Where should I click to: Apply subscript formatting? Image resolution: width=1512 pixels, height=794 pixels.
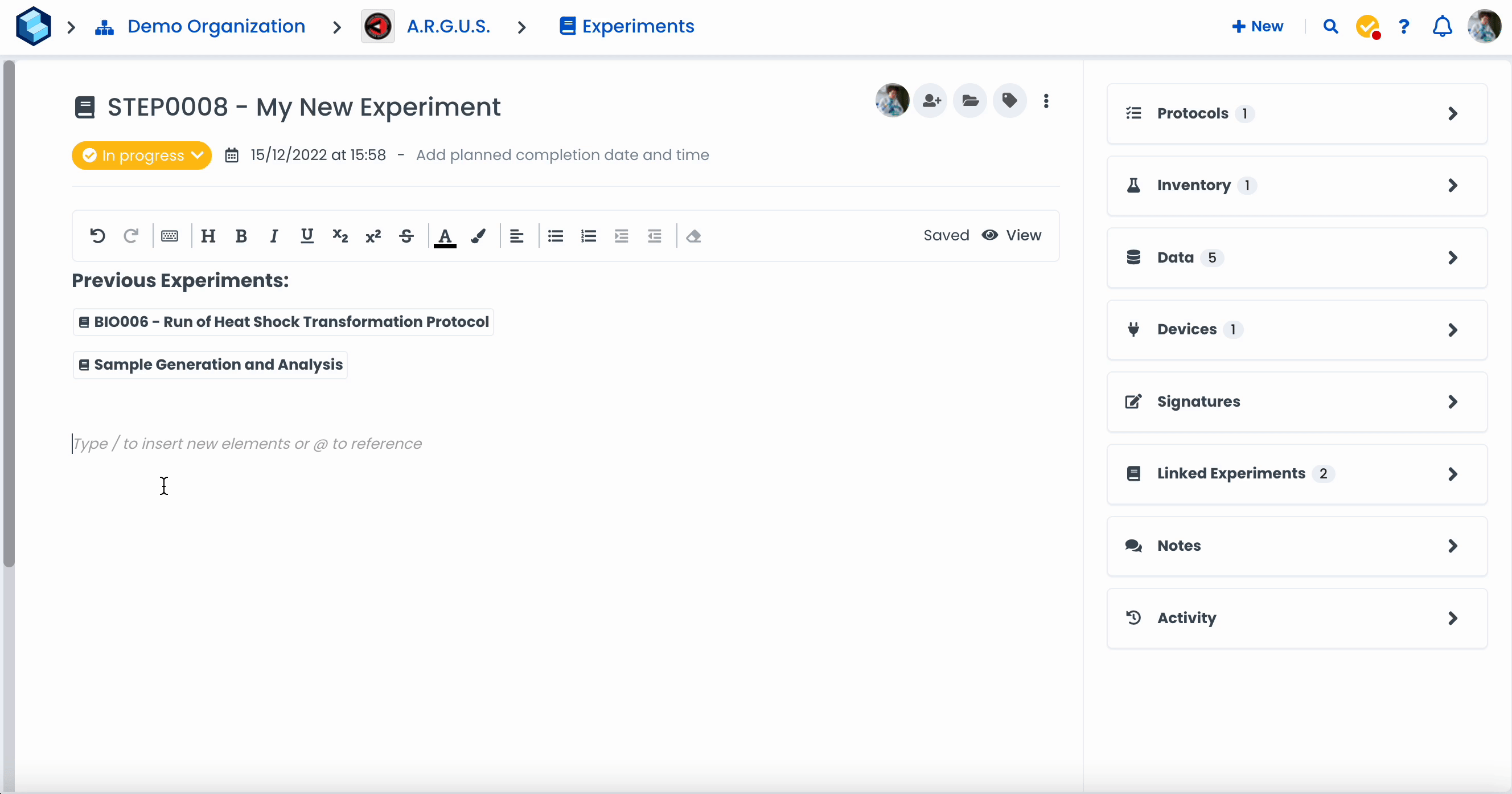click(340, 236)
